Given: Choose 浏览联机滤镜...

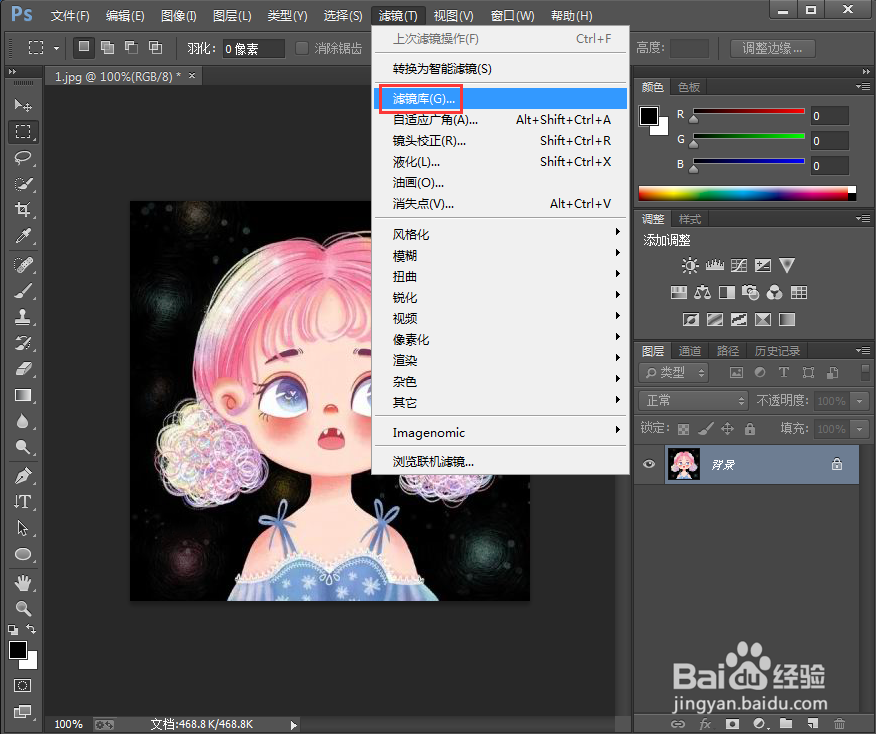Looking at the screenshot, I should 501,461.
